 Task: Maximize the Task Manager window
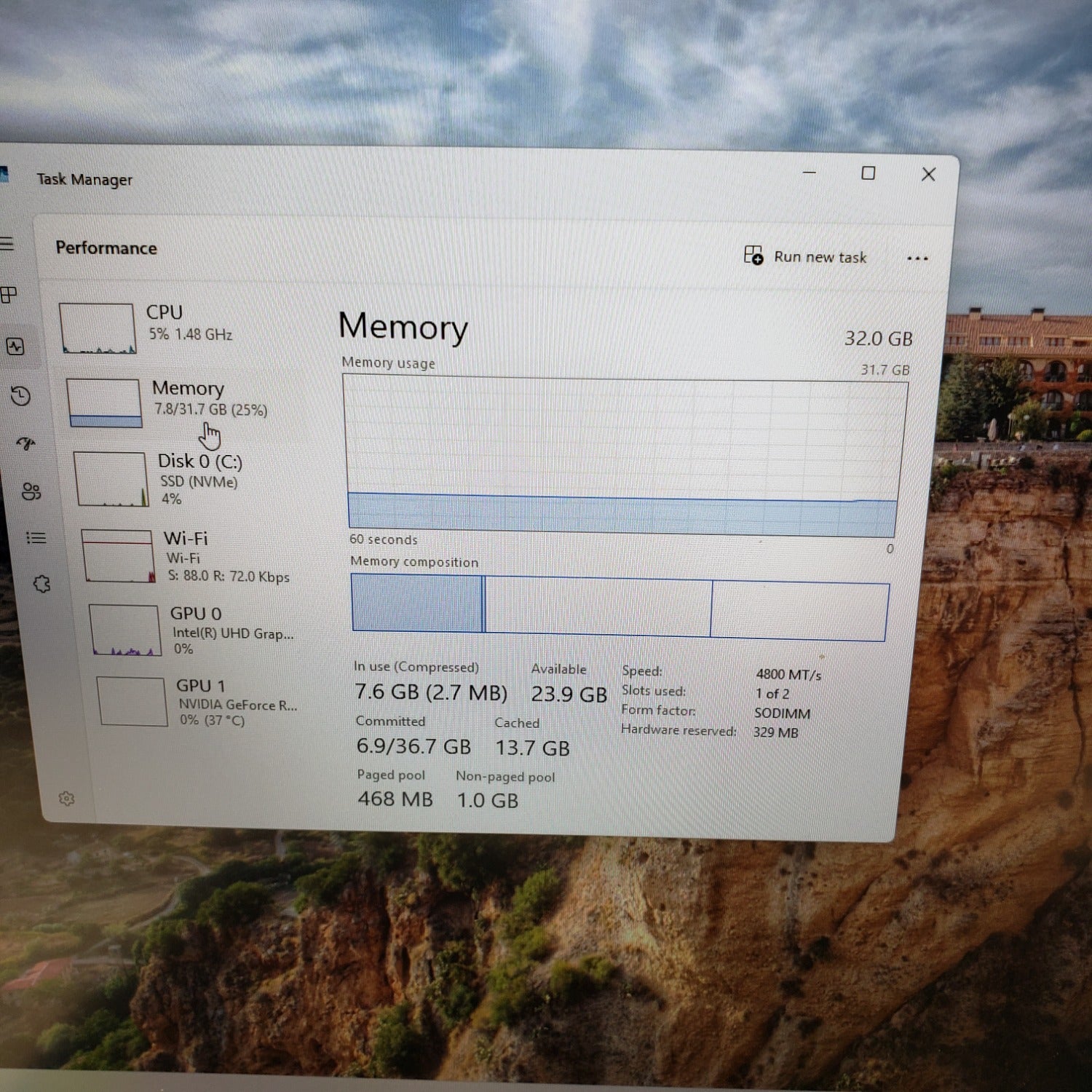point(868,173)
